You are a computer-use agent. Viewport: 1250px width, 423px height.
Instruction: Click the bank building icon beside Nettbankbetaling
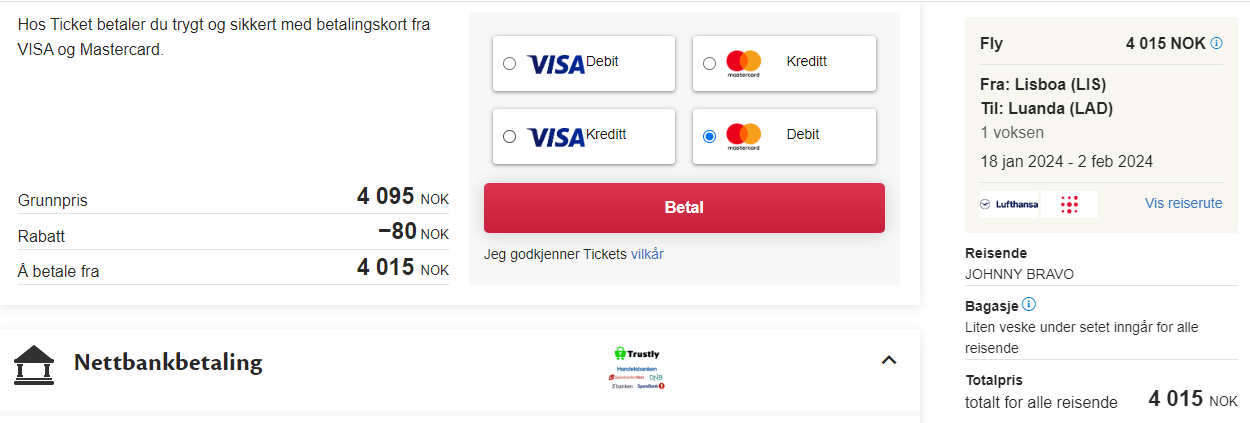tap(34, 365)
